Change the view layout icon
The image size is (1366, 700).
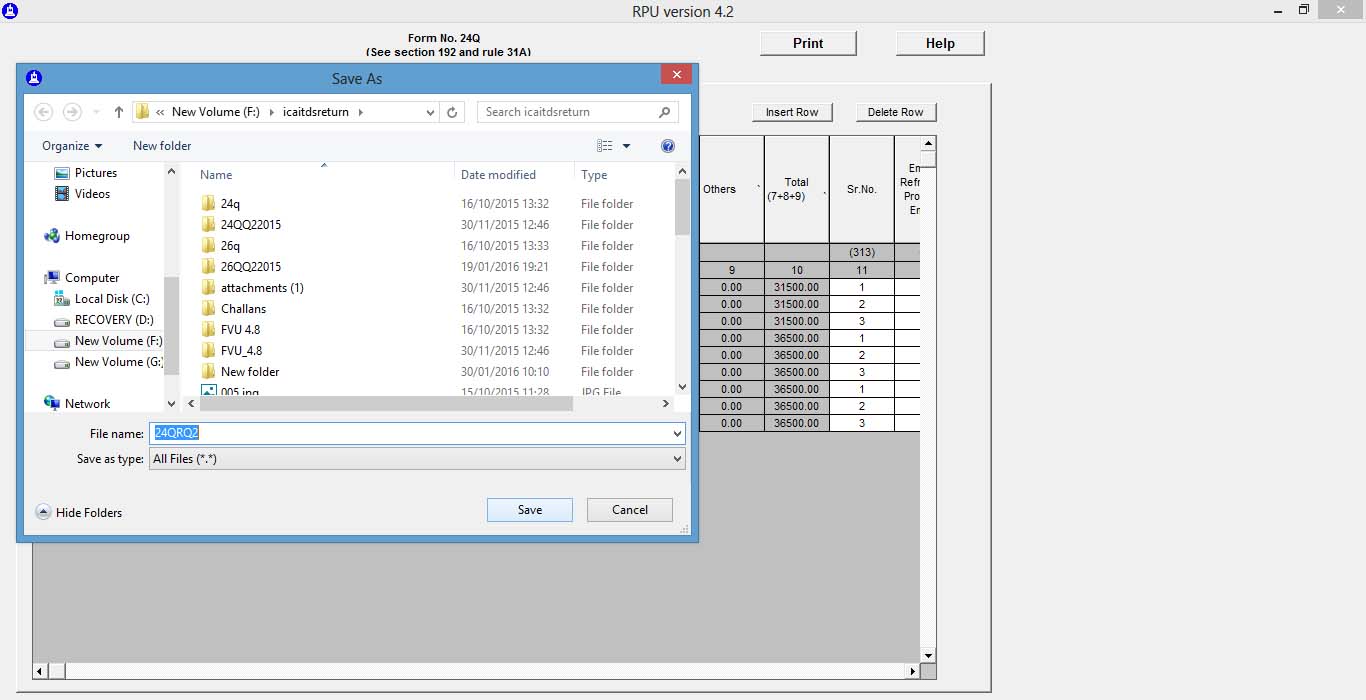(x=605, y=146)
